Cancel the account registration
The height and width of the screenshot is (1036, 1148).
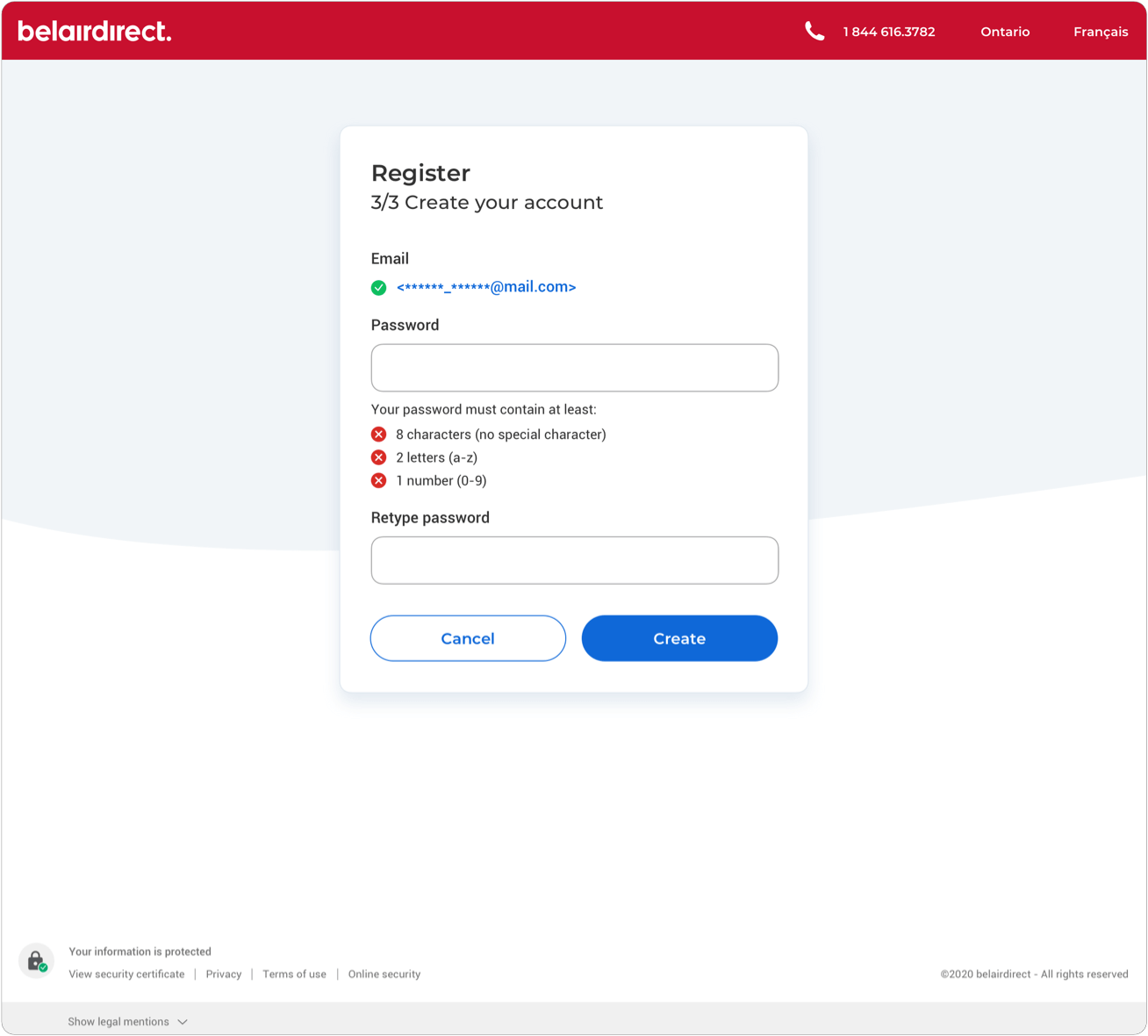(468, 638)
